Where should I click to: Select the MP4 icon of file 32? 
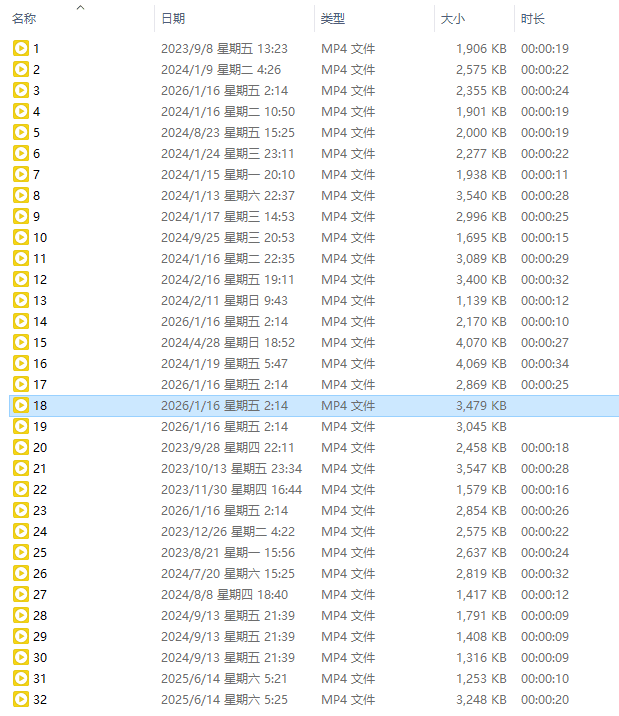(20, 699)
